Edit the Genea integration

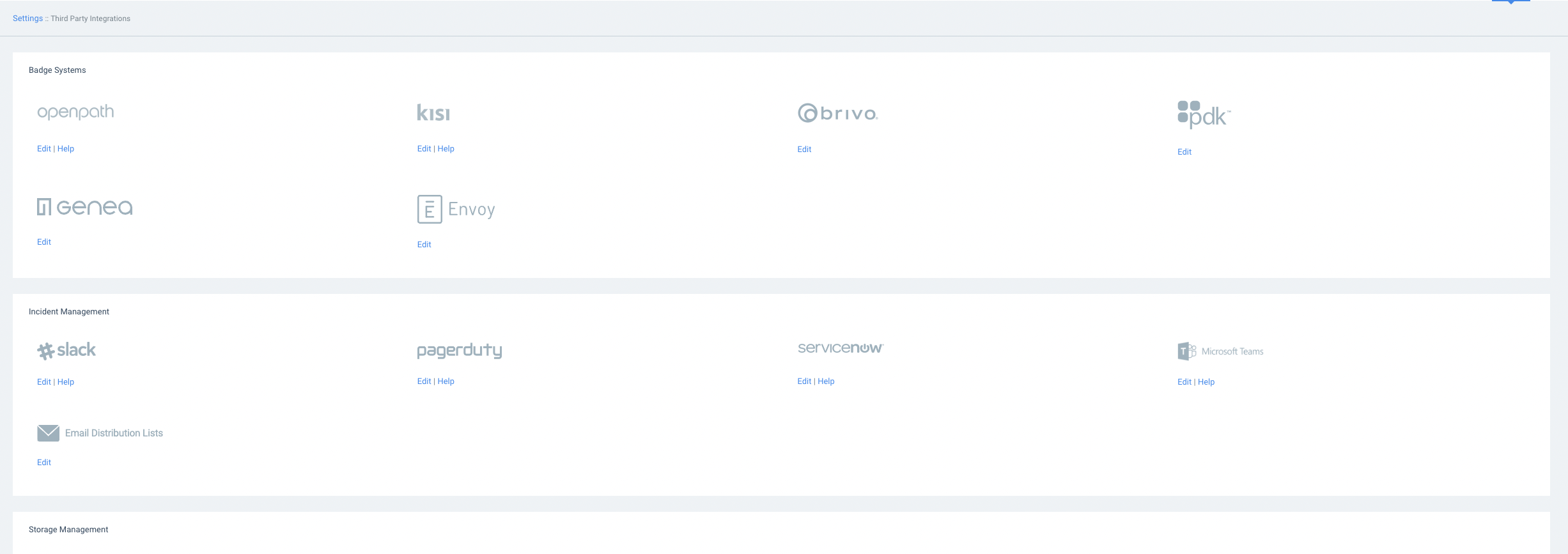(x=44, y=242)
